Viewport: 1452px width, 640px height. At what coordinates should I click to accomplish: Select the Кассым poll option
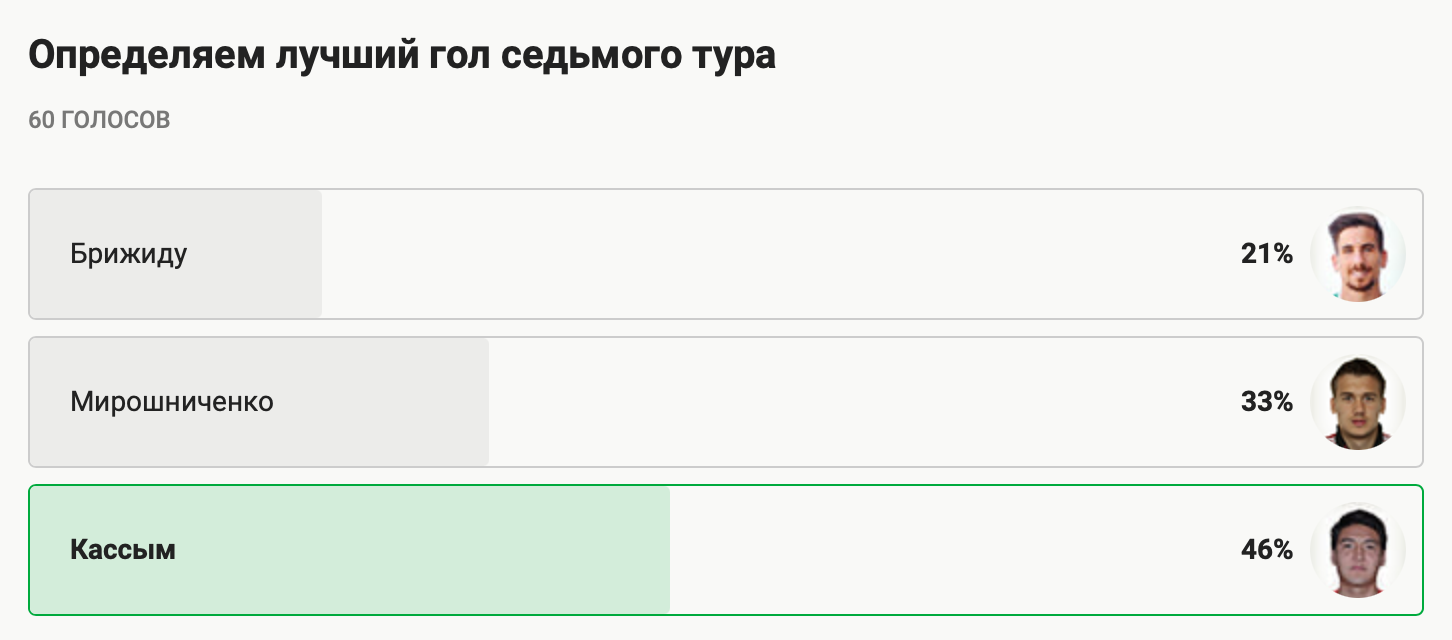coord(725,550)
